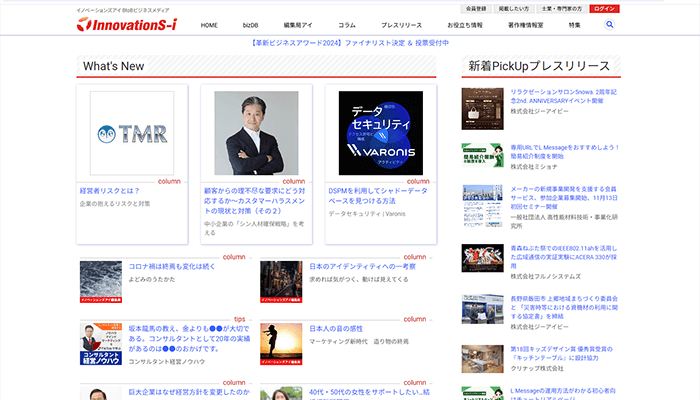The width and height of the screenshot is (700, 400).
Task: Click the 簡易紹介報酬 green banner thumbnail
Action: (483, 155)
